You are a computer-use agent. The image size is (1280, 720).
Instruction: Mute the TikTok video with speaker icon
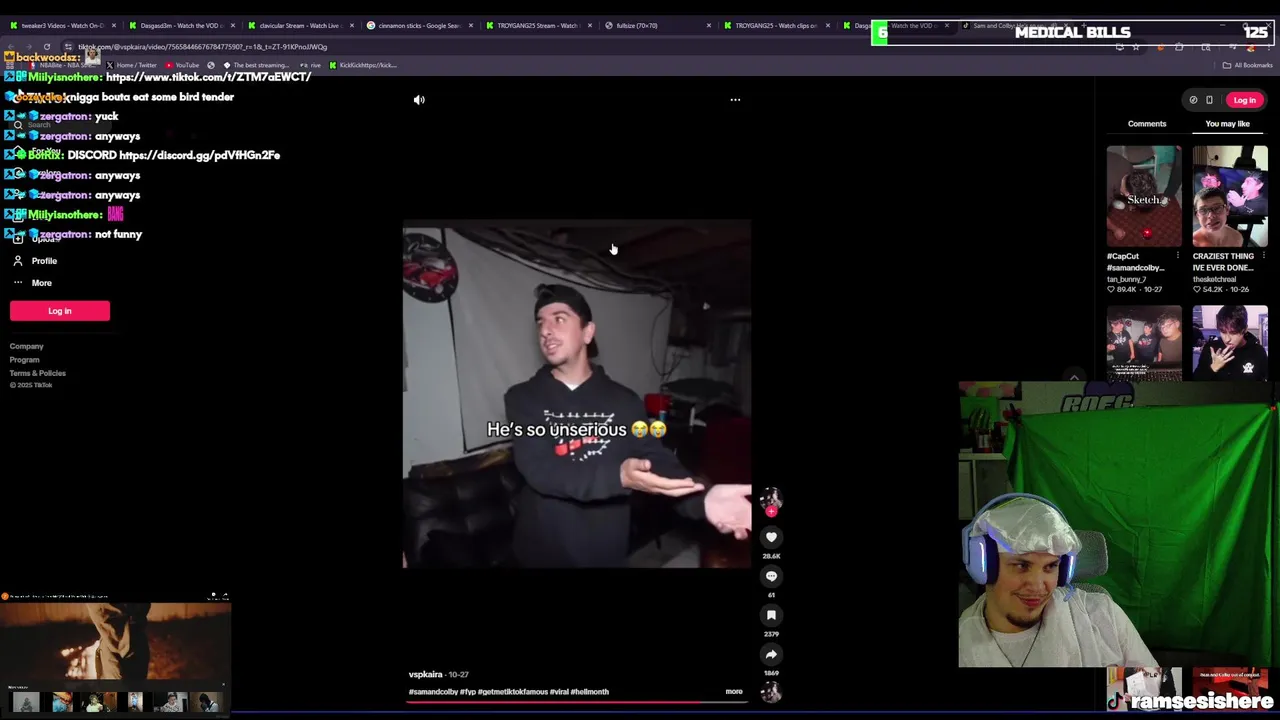[419, 100]
